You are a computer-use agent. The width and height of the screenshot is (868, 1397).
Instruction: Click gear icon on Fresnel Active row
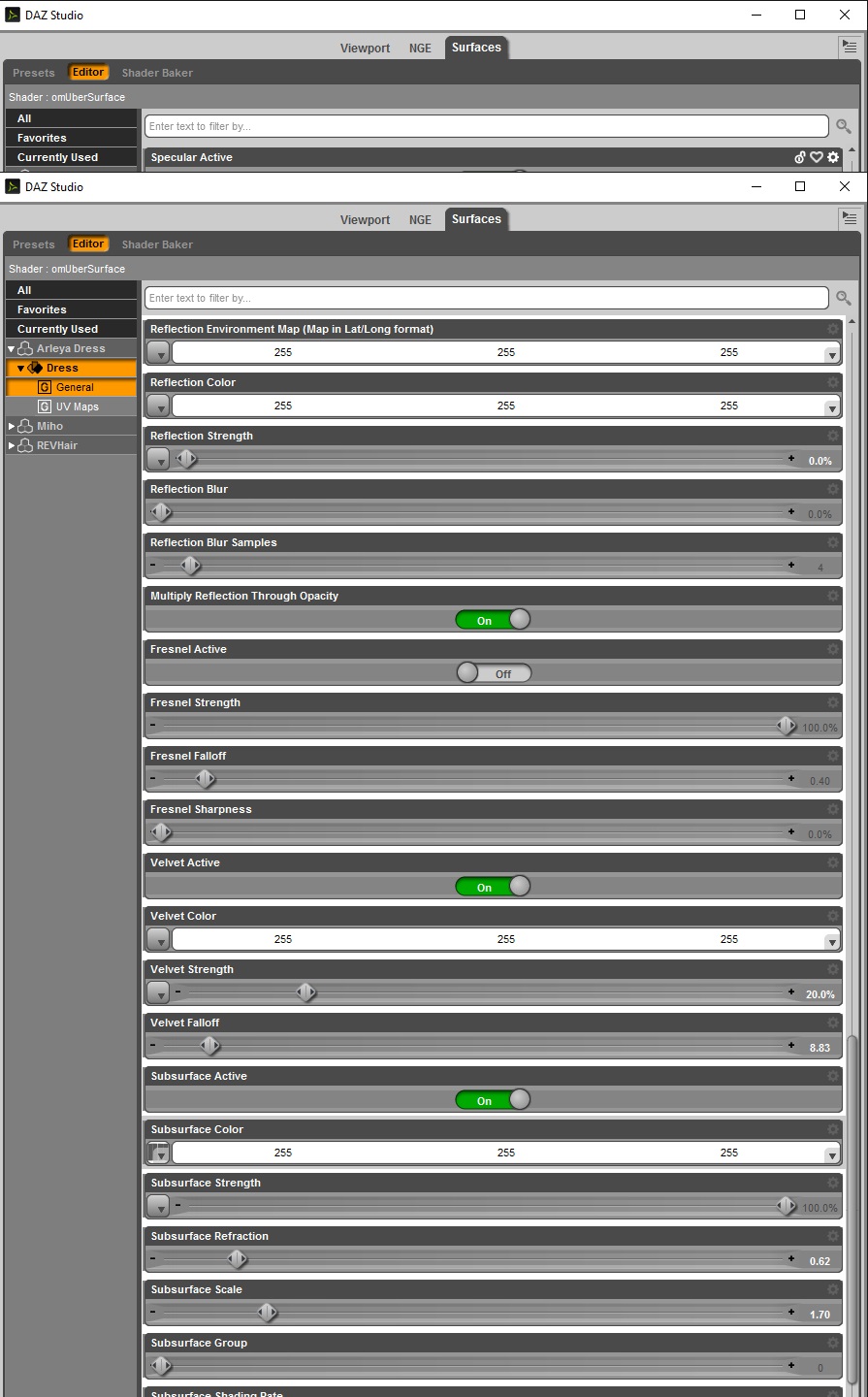[832, 649]
